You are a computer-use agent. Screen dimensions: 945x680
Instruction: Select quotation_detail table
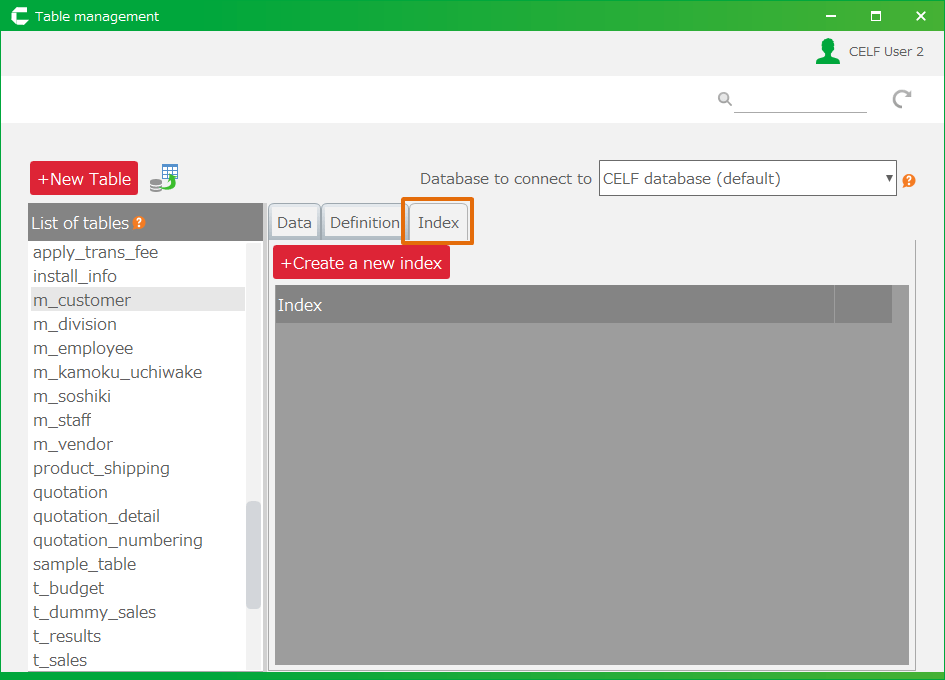(96, 516)
